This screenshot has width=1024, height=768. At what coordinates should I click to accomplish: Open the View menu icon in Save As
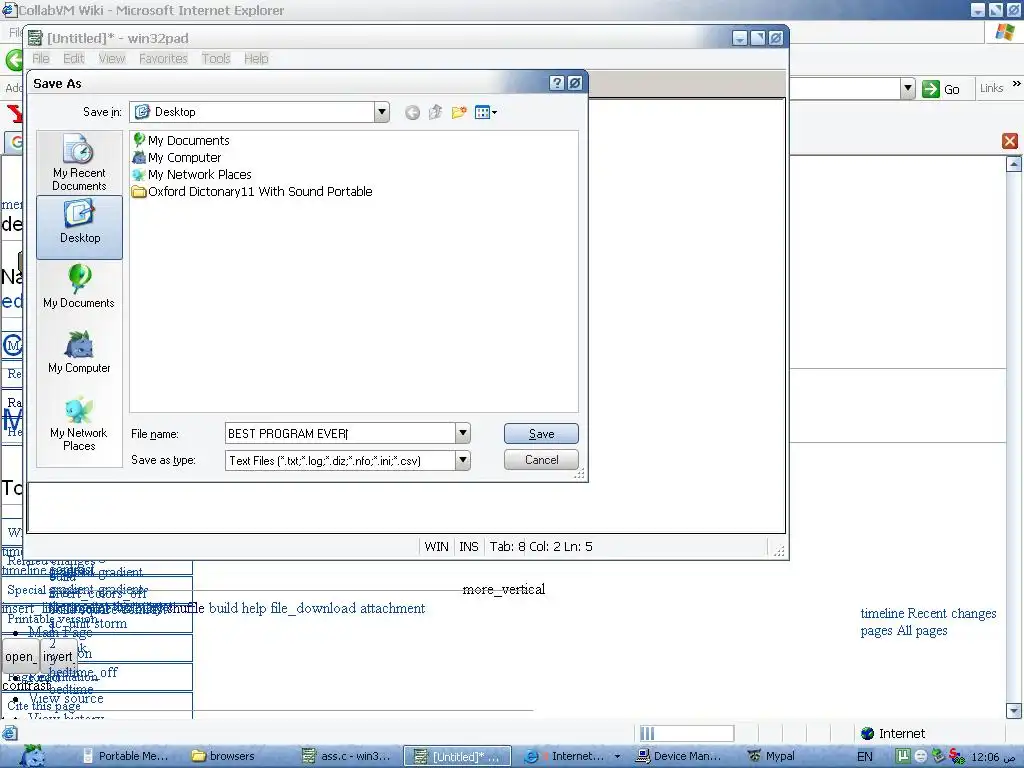point(486,112)
